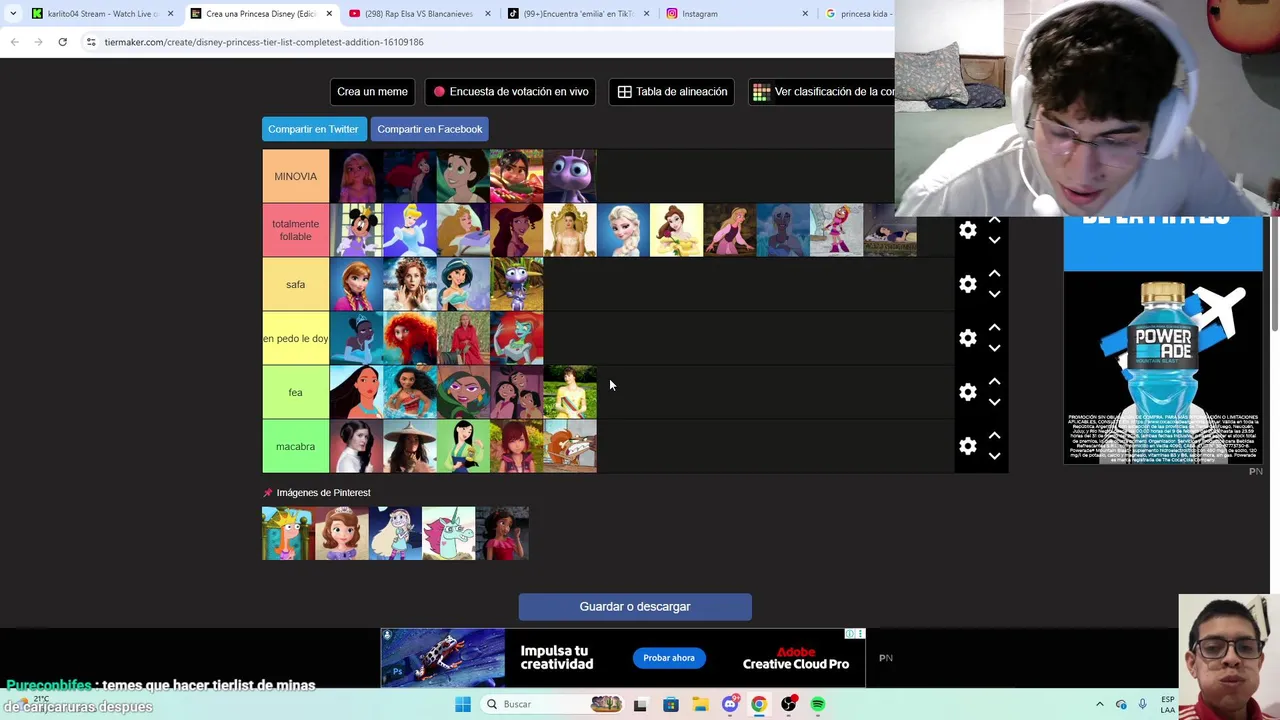1280x720 pixels.
Task: Click the yellow 'safa' tier label
Action: (295, 284)
